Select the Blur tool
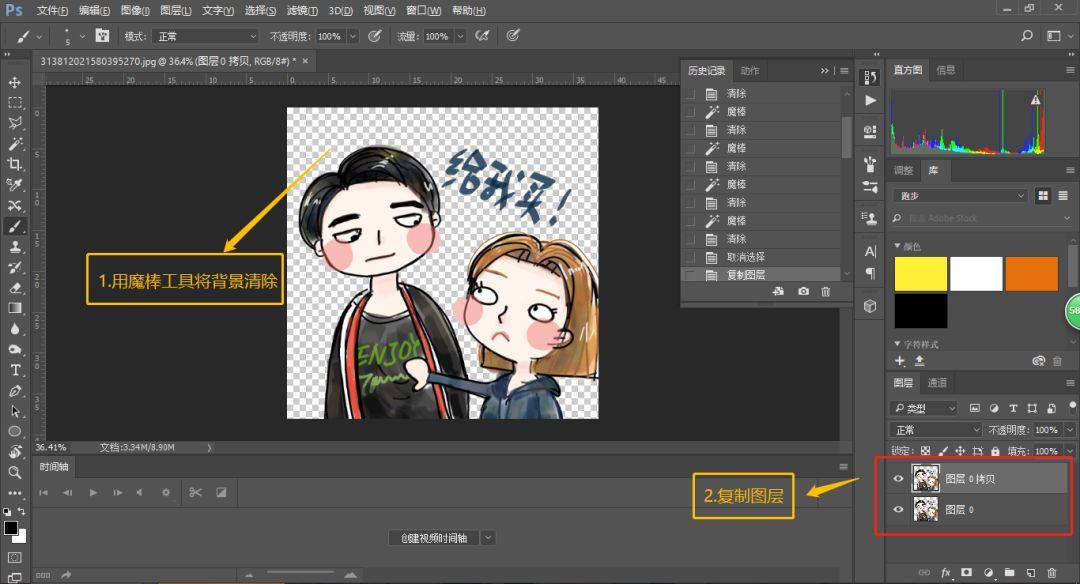The image size is (1080, 584). pos(14,329)
